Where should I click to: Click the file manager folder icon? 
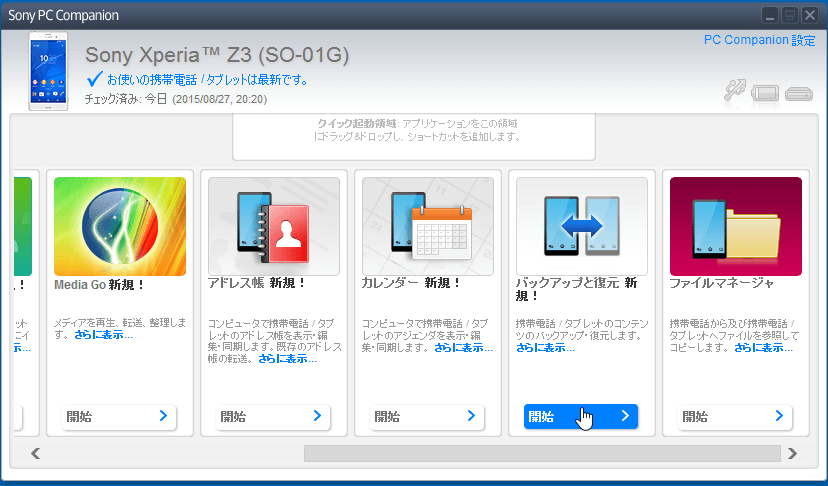pos(735,226)
